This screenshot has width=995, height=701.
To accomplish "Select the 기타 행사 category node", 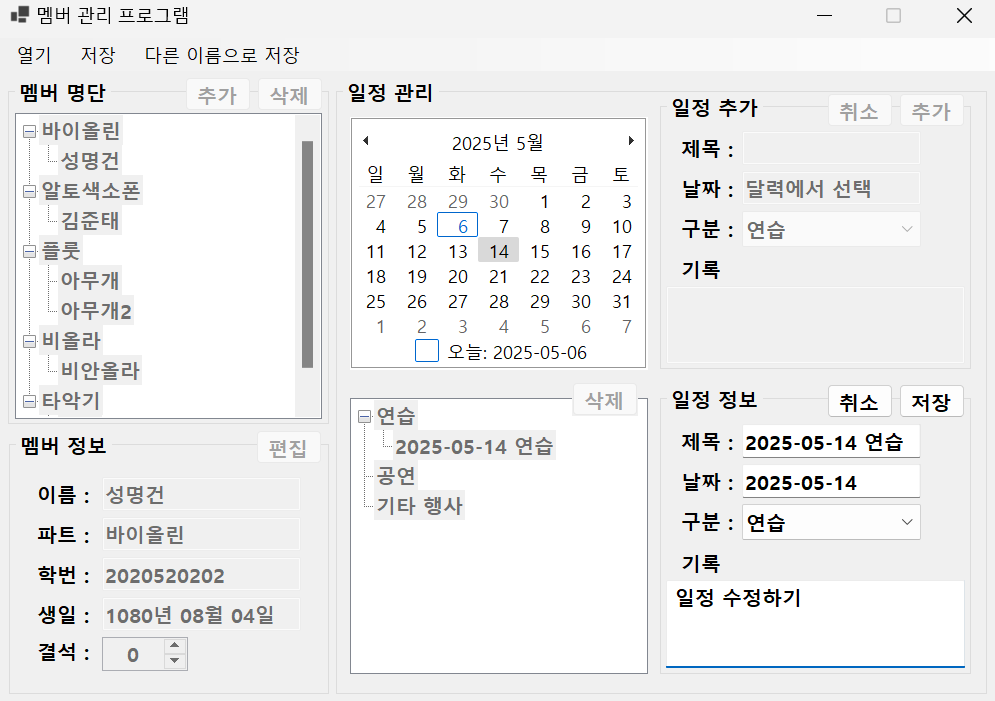I will point(419,506).
